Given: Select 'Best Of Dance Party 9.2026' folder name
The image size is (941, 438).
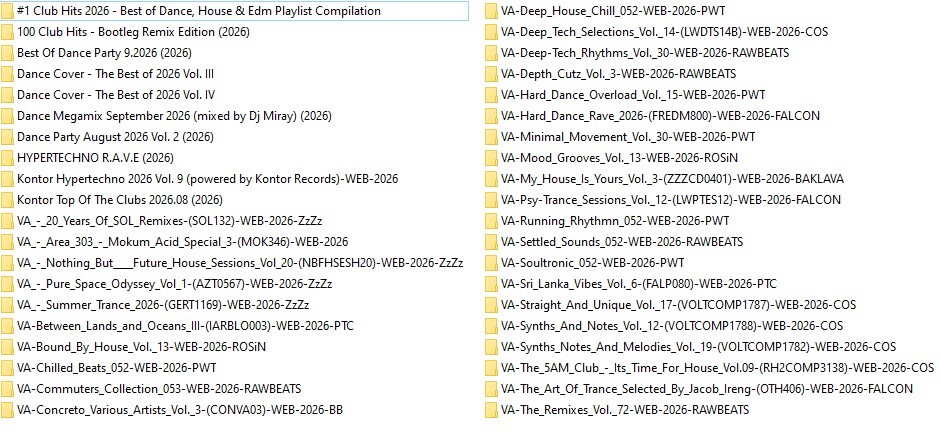Looking at the screenshot, I should click(104, 53).
